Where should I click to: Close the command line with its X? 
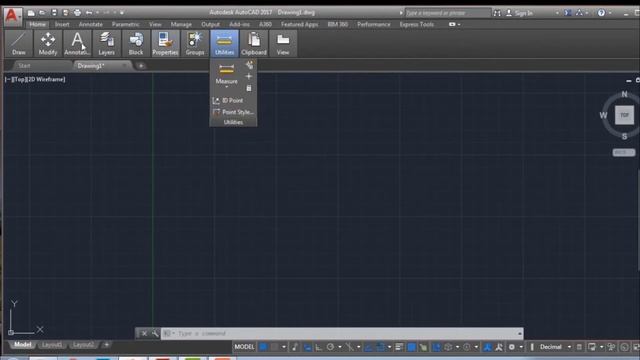pyautogui.click(x=144, y=333)
